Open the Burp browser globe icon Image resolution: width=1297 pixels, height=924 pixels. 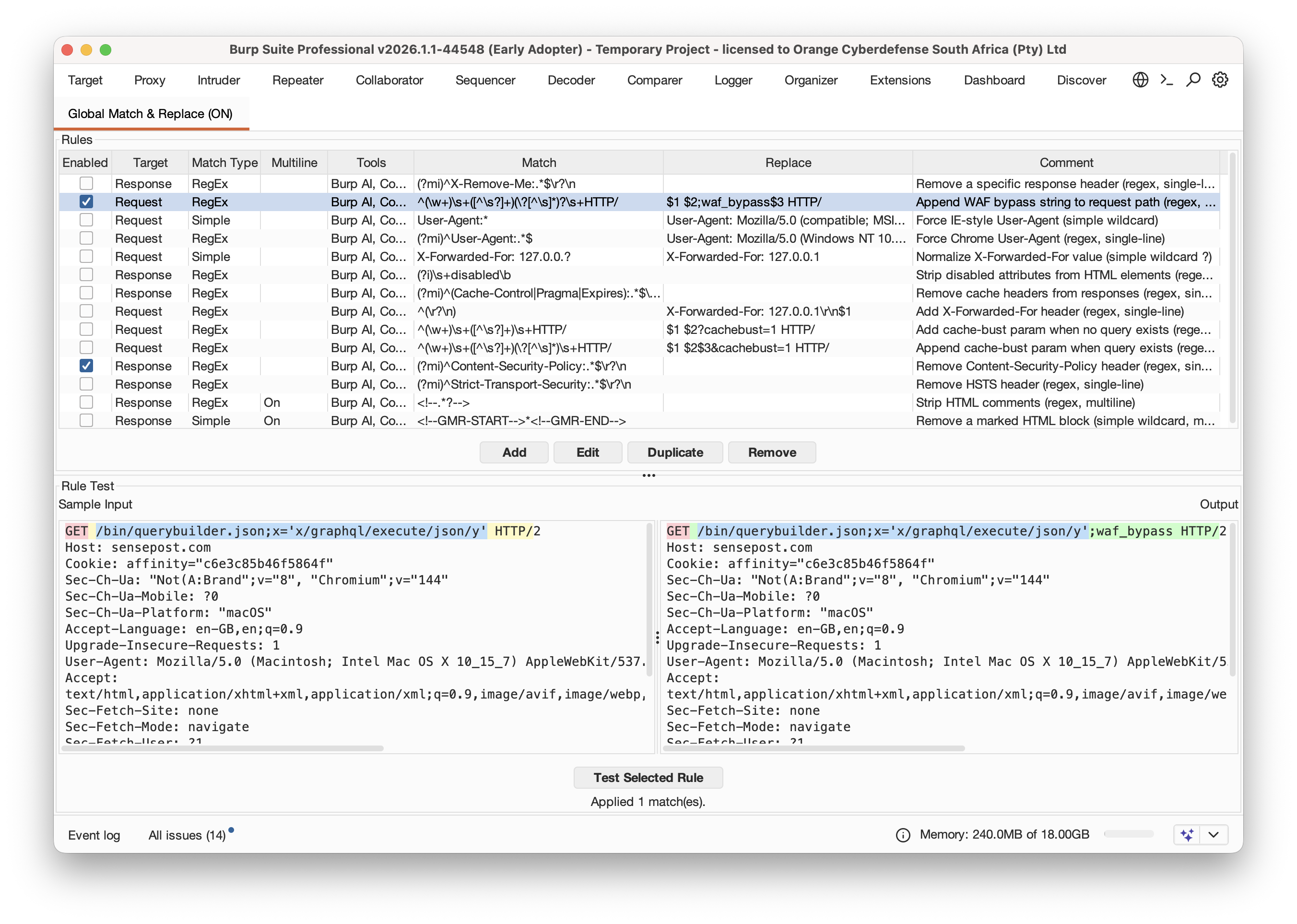[x=1140, y=80]
